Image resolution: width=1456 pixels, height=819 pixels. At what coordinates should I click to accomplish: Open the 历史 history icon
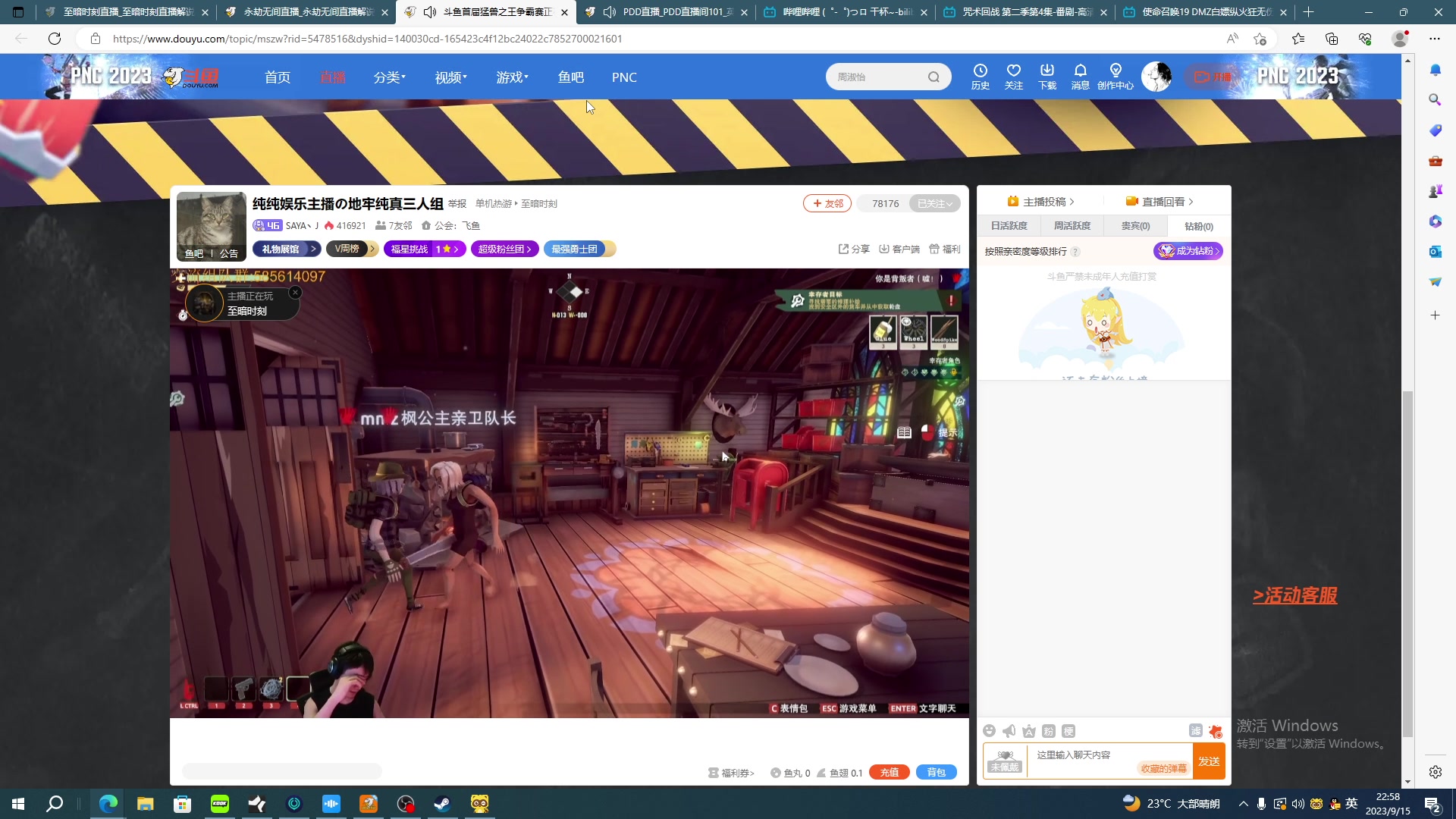coord(981,77)
